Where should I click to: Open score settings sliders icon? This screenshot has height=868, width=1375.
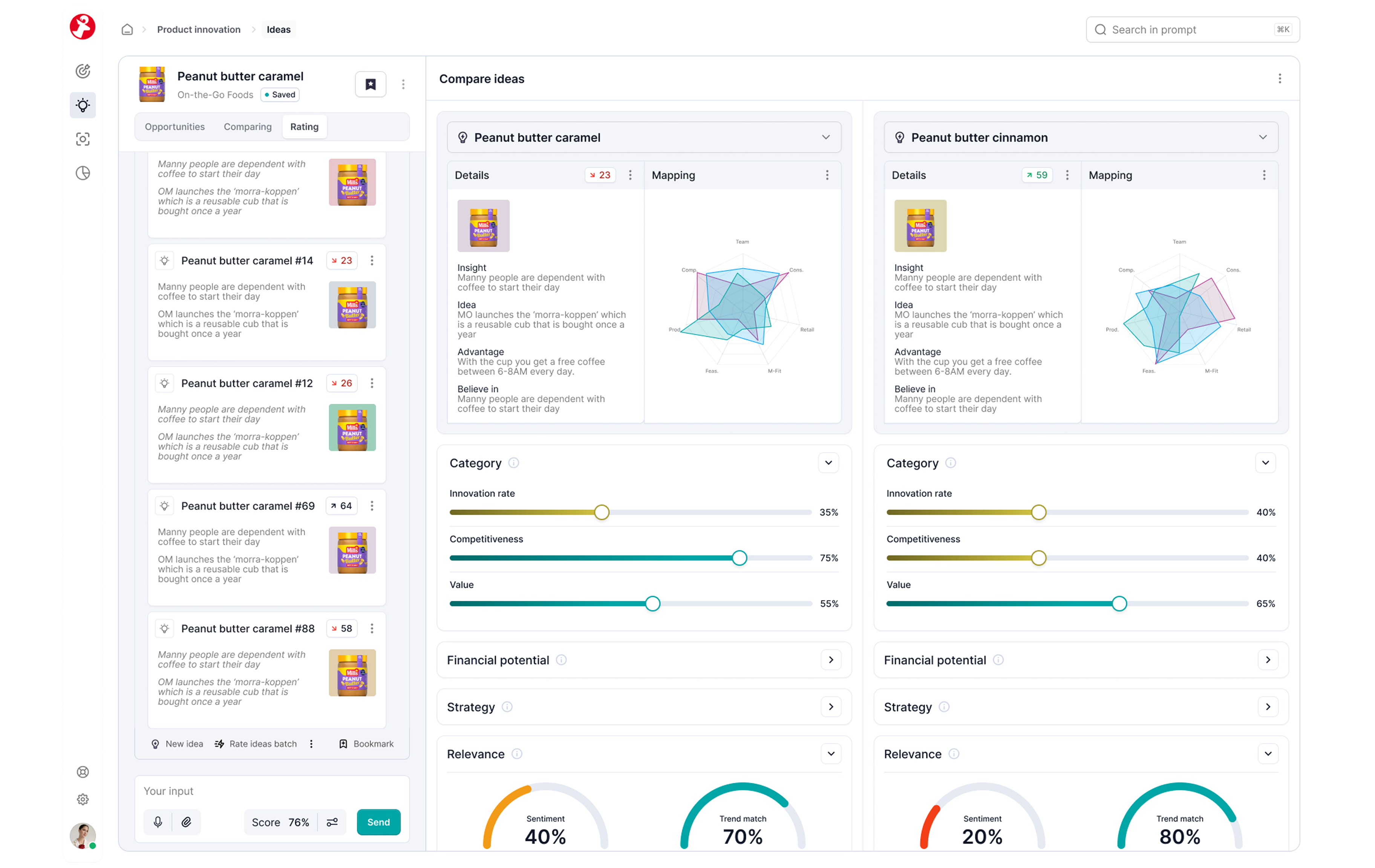(332, 822)
